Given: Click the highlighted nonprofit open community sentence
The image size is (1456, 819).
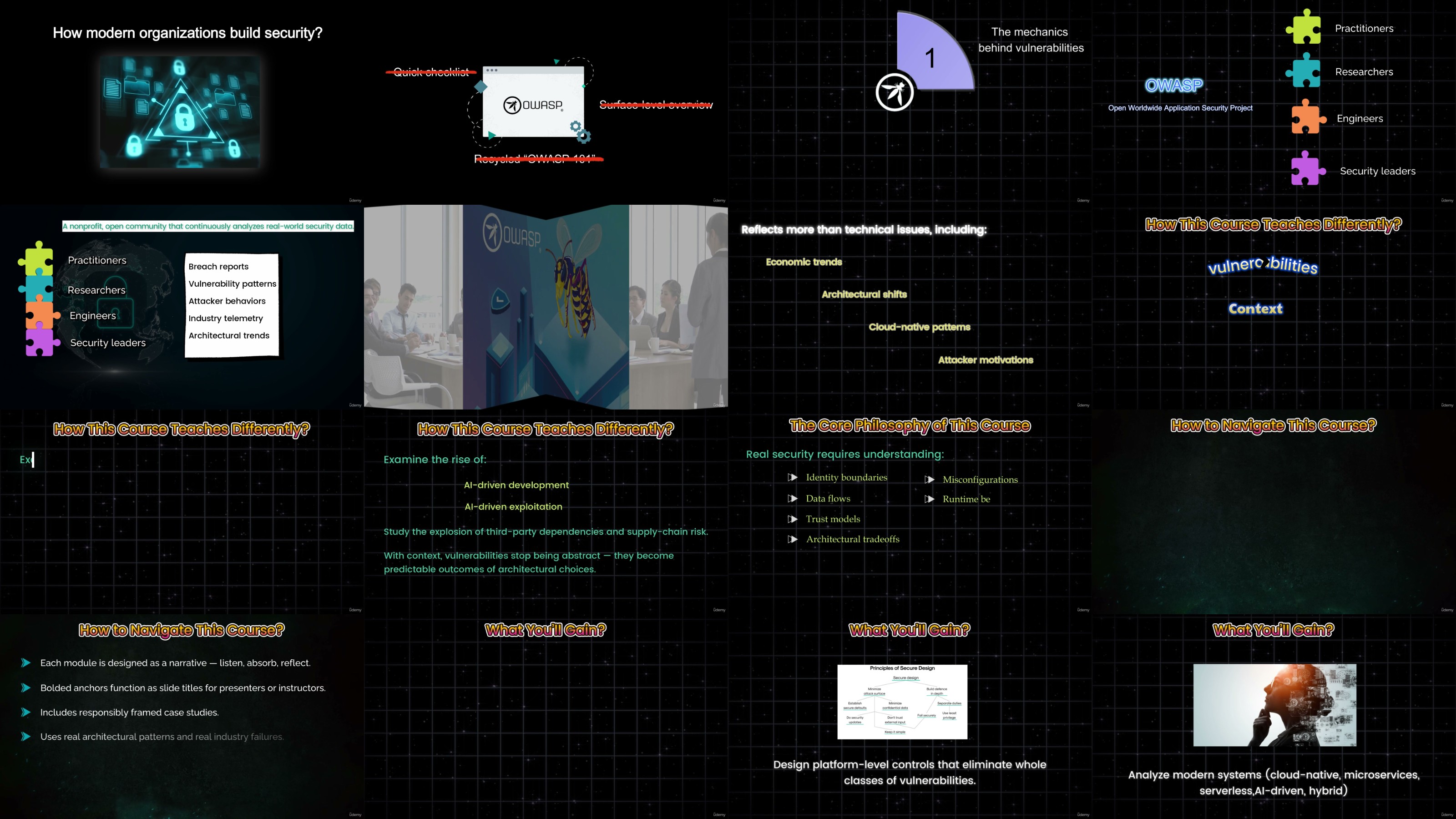Looking at the screenshot, I should [208, 226].
